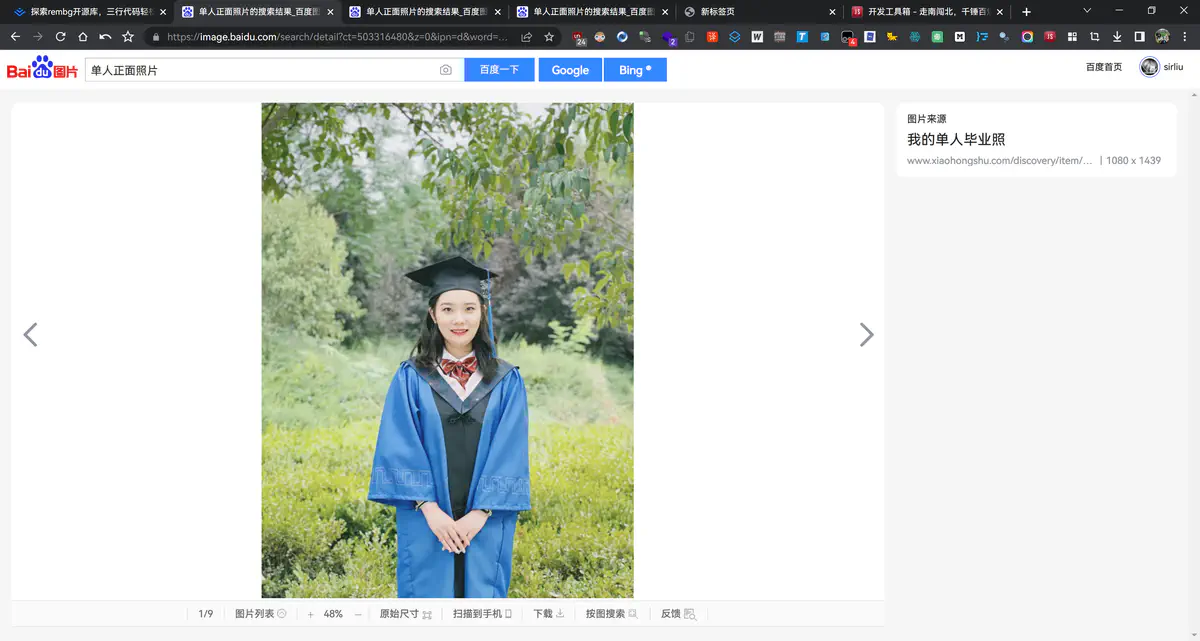Click the zoom in plus icon

(x=310, y=614)
